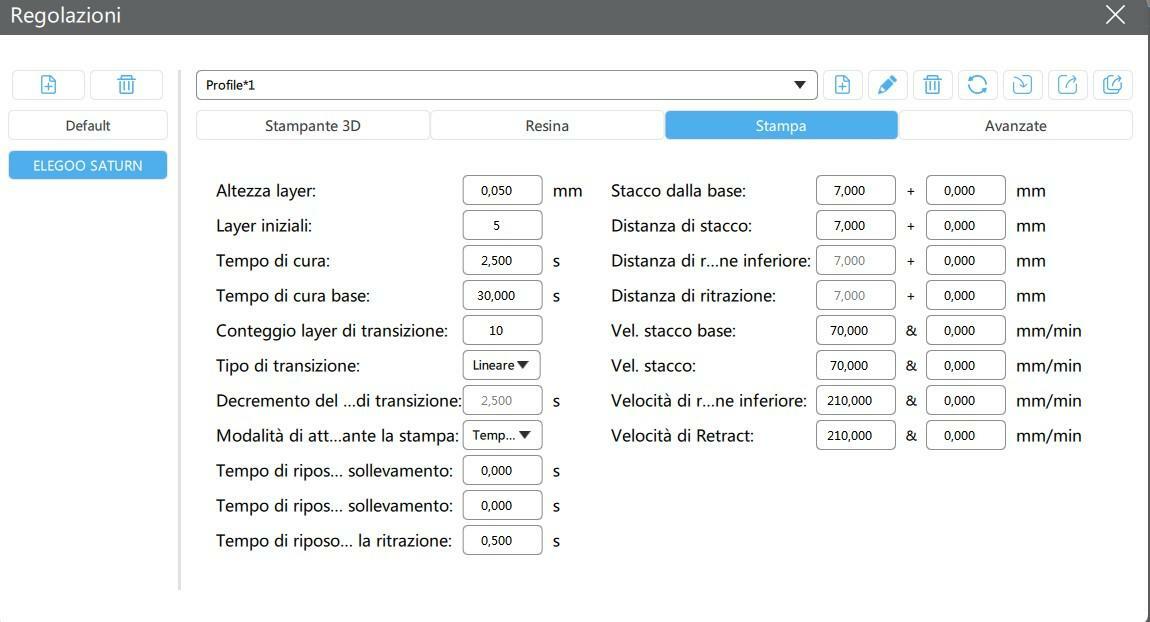Click Distanza di r...ne inferiore first value
Screen dimensions: 1150x622
(x=855, y=260)
